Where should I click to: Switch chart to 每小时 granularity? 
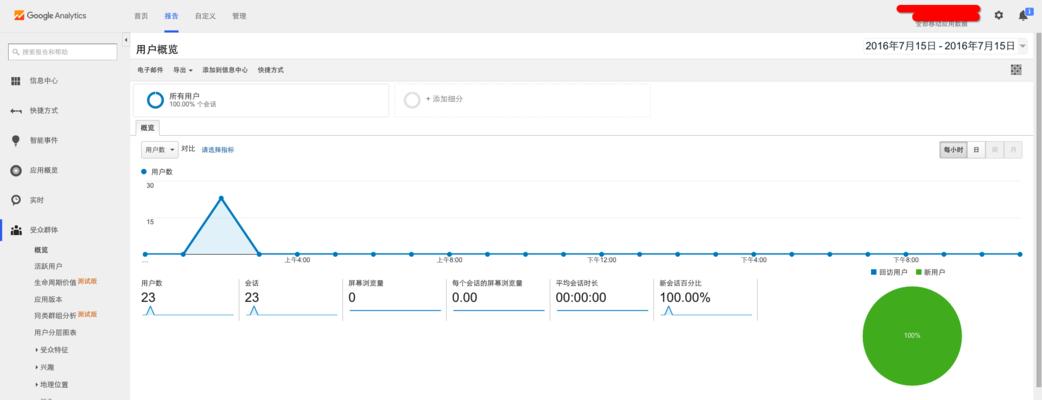pos(952,150)
